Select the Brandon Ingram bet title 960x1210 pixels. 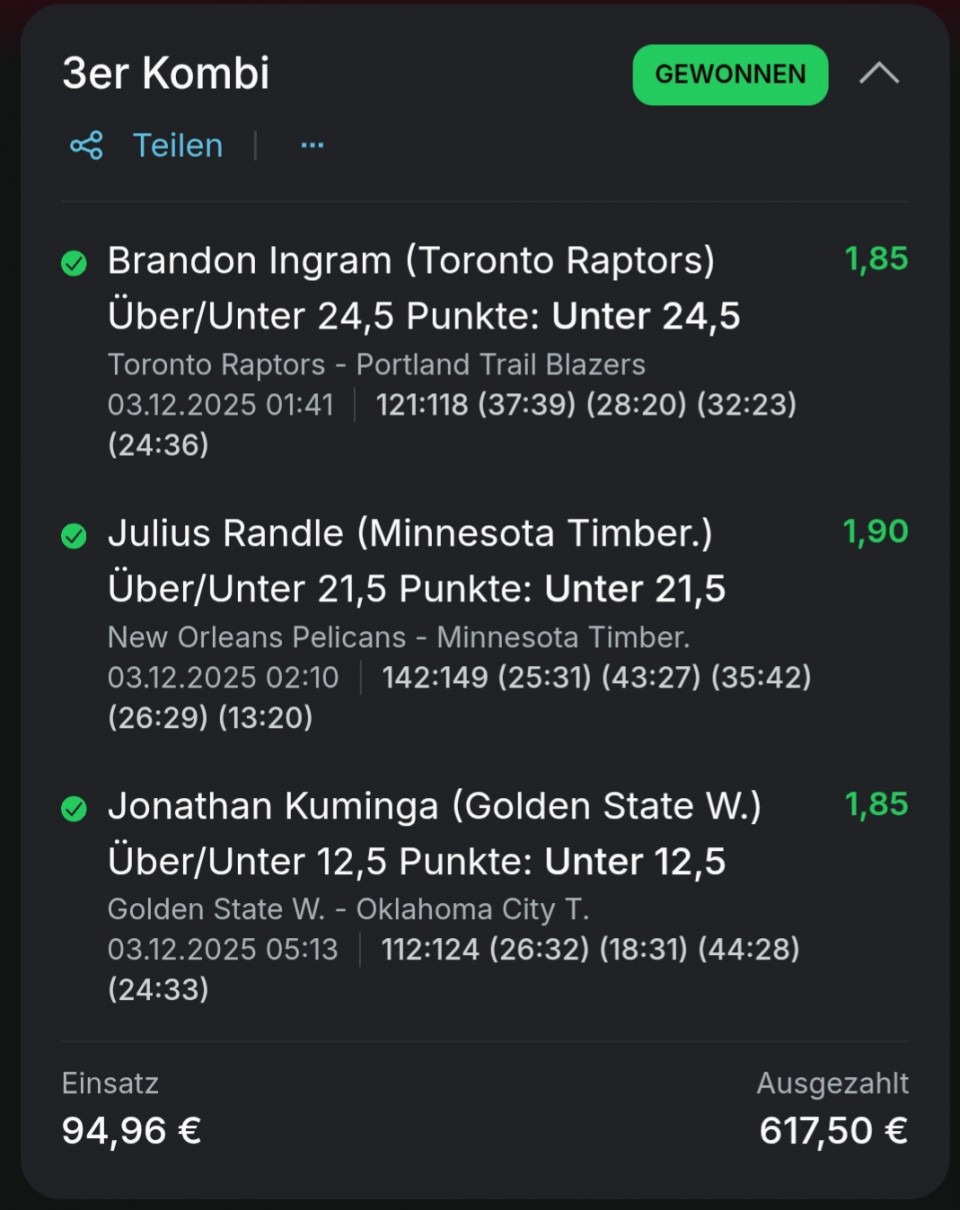(411, 262)
